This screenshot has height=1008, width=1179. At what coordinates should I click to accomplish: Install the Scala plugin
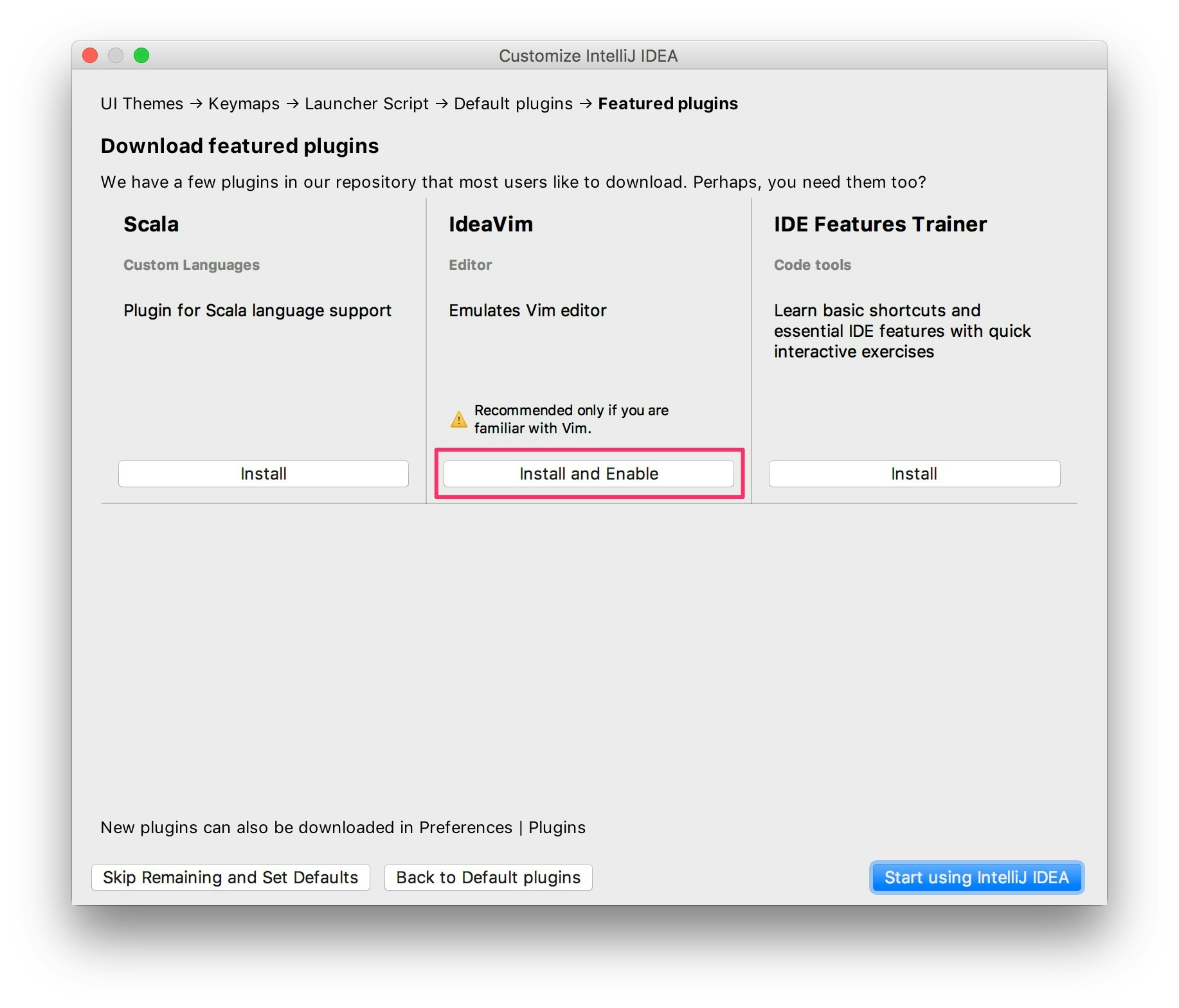pyautogui.click(x=263, y=474)
